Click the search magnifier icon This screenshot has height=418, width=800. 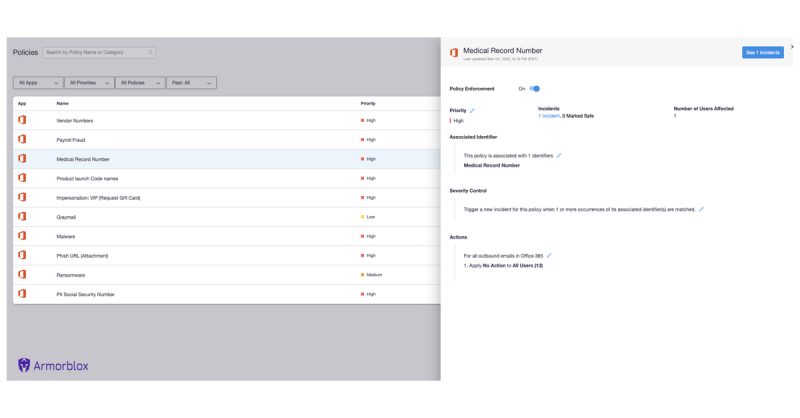[151, 52]
